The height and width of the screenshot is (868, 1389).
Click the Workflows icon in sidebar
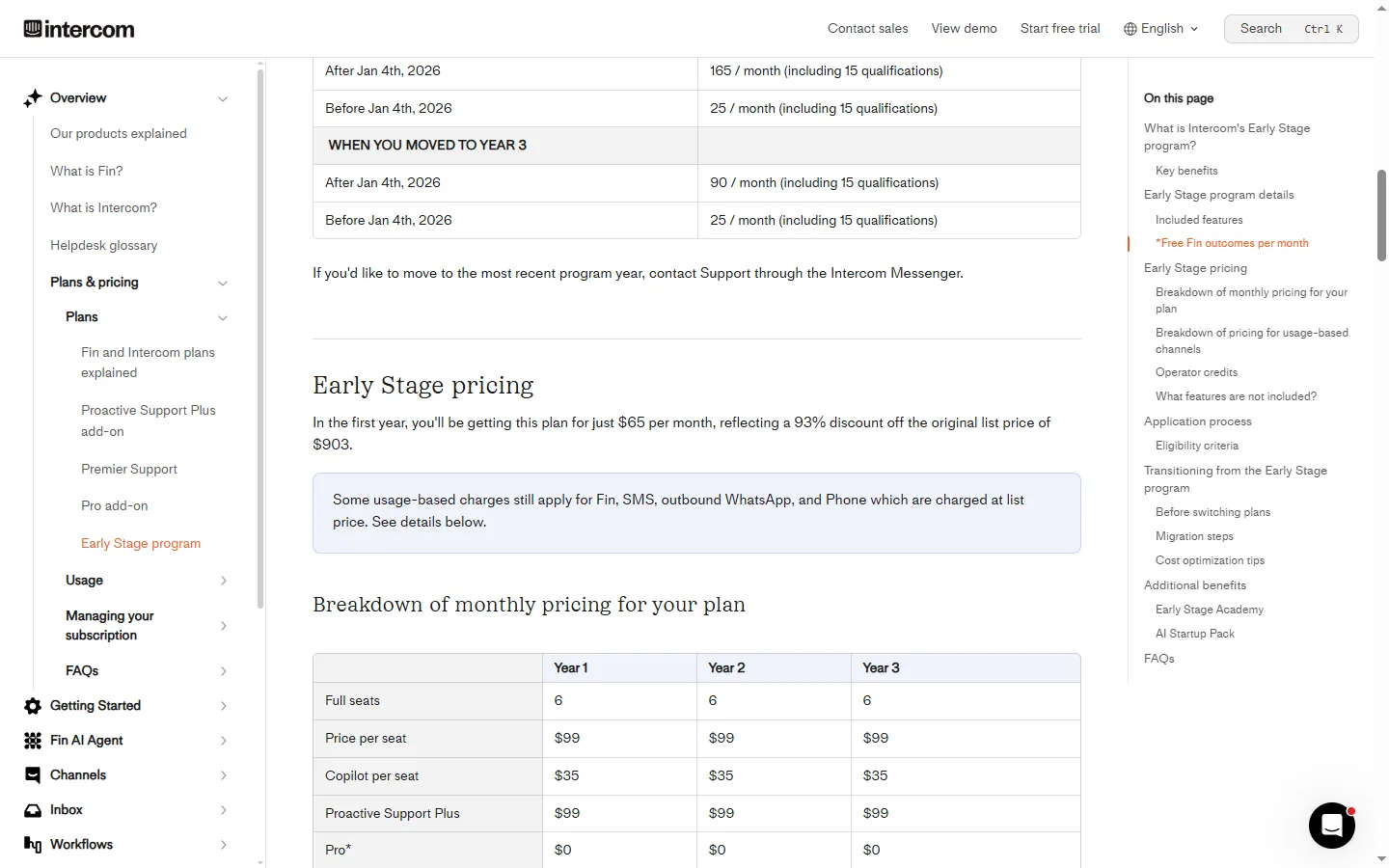point(33,845)
